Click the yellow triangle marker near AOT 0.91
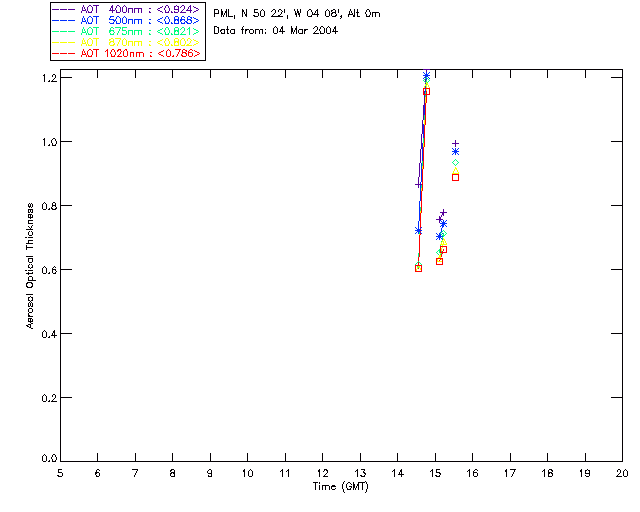 tap(456, 170)
